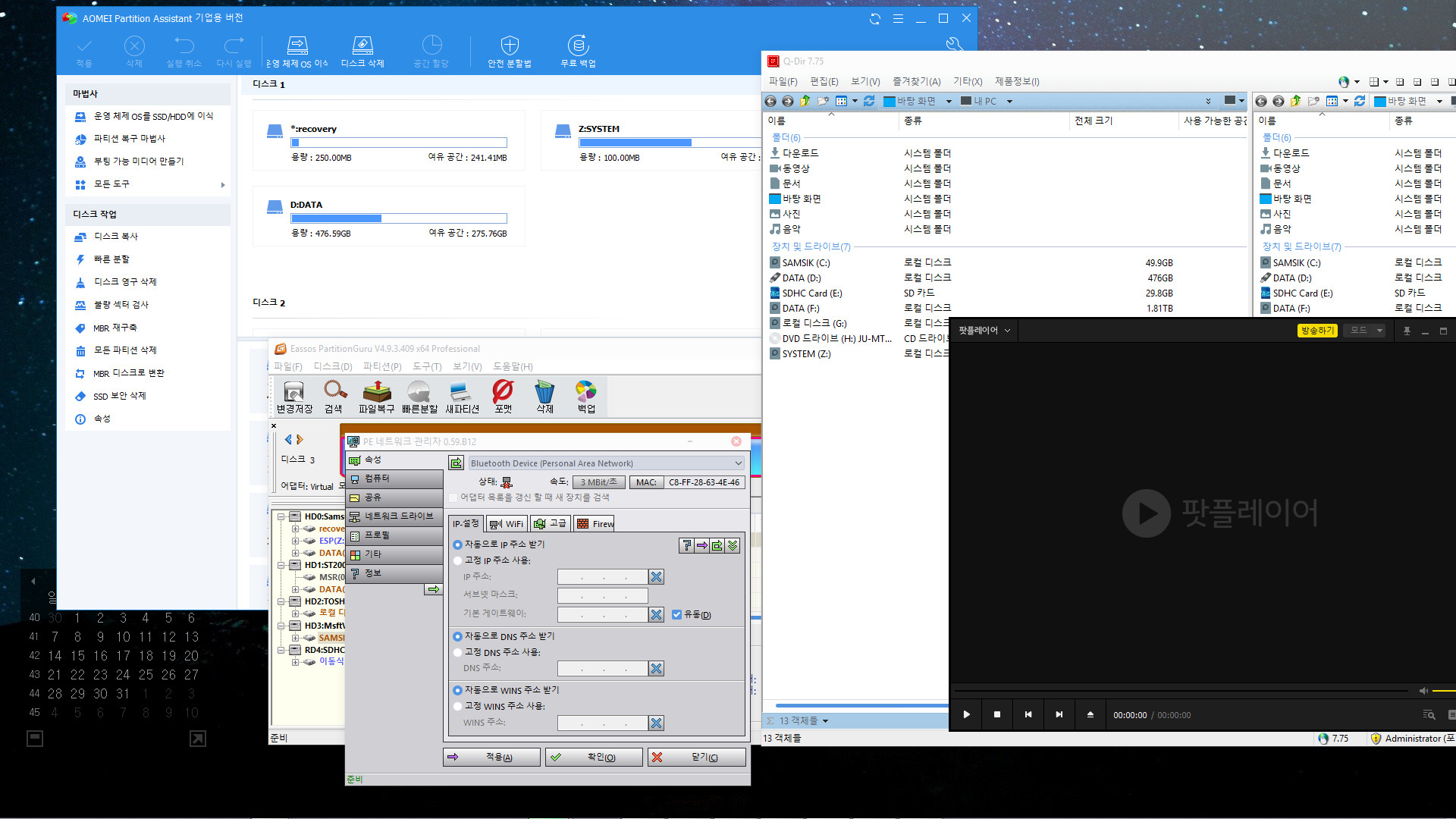Toggle 'search new devices when refreshing adapters' checkbox
The height and width of the screenshot is (819, 1456).
click(x=453, y=497)
